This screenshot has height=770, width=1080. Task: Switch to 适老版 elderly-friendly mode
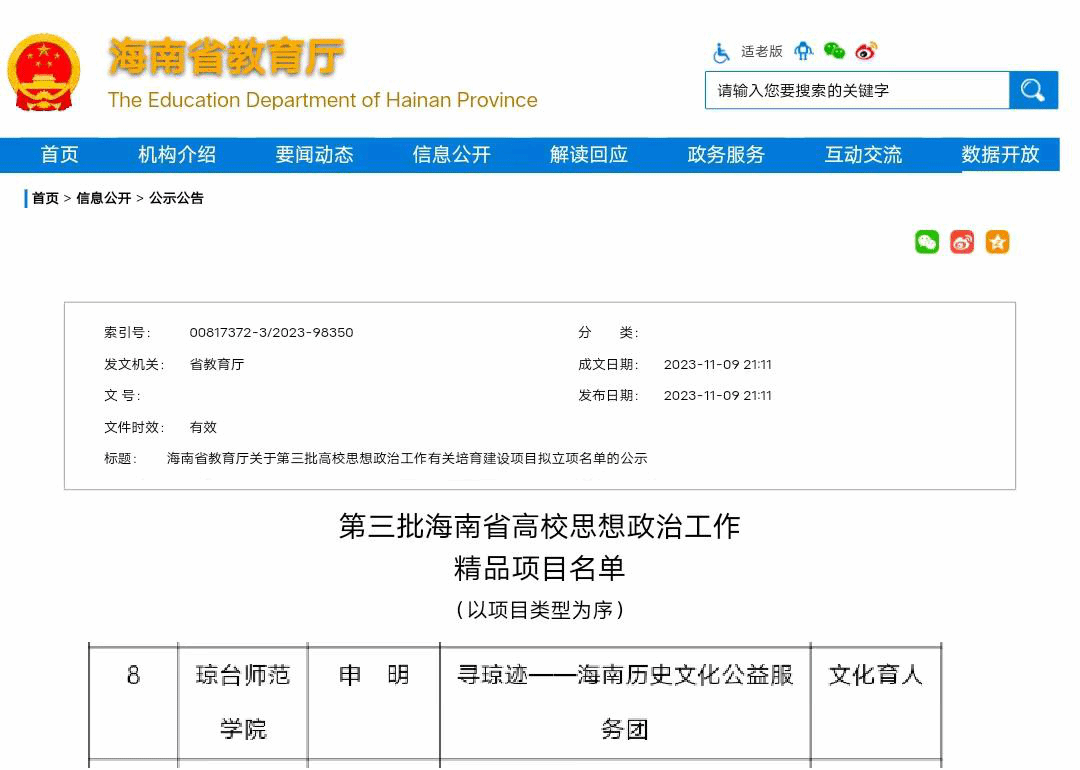coord(761,52)
